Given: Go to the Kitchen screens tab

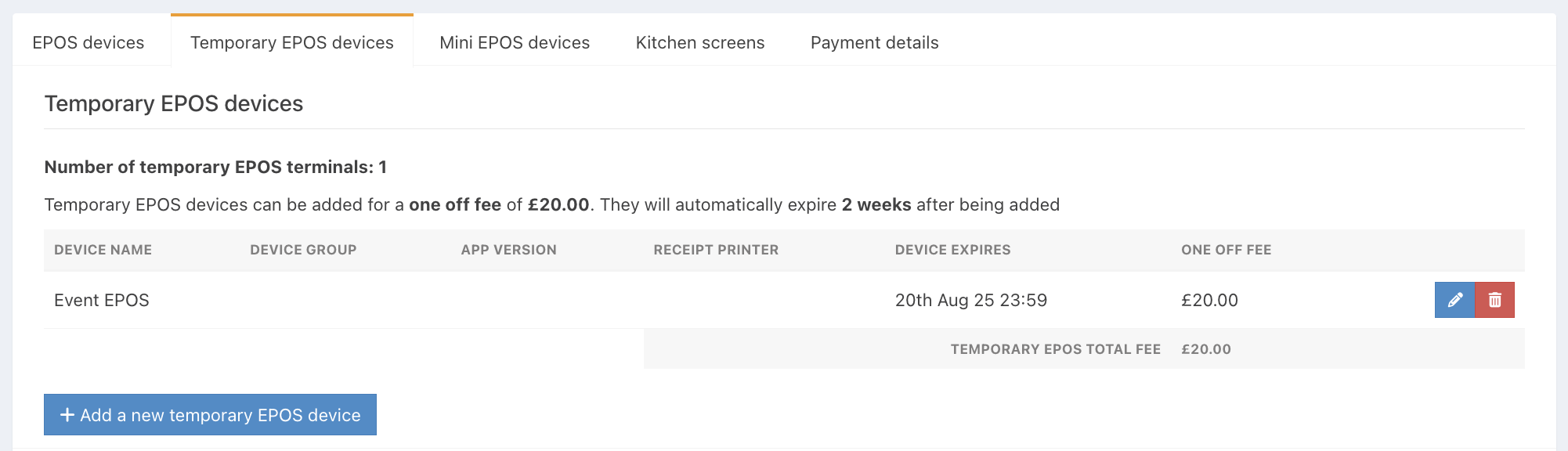Looking at the screenshot, I should 700,42.
